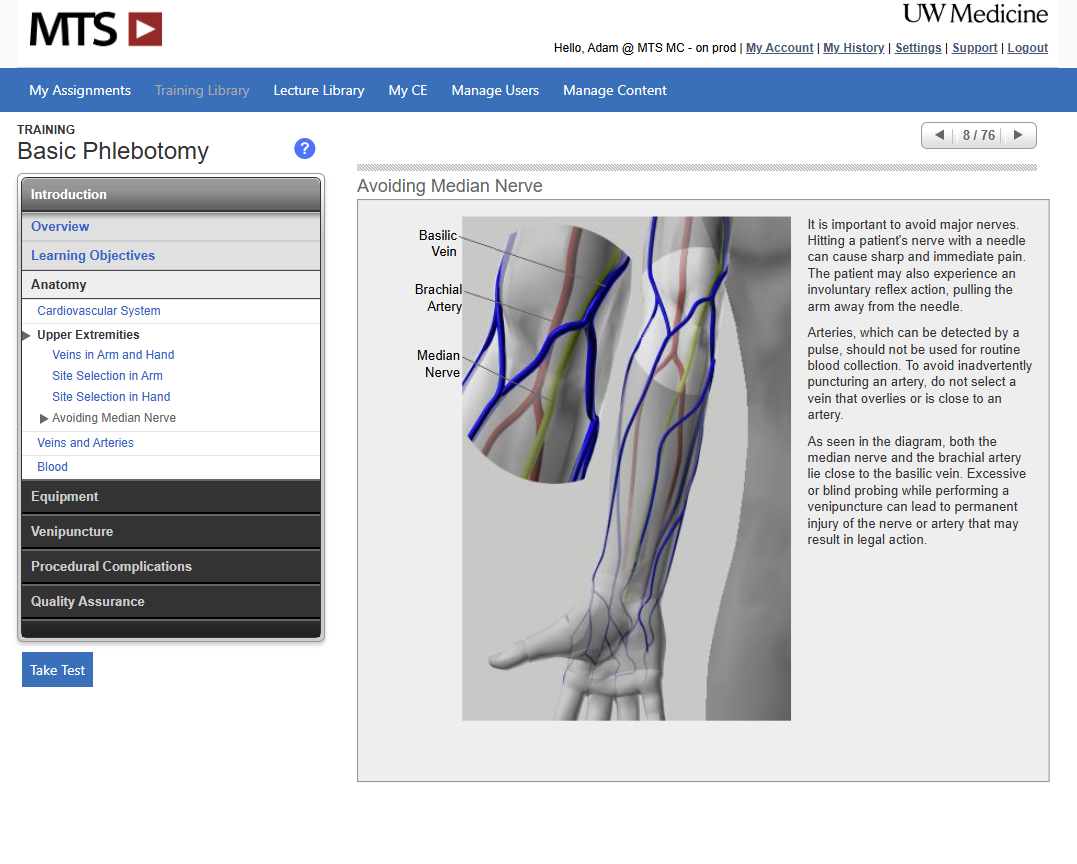This screenshot has height=864, width=1077.
Task: Click the MTS logo
Action: point(95,29)
